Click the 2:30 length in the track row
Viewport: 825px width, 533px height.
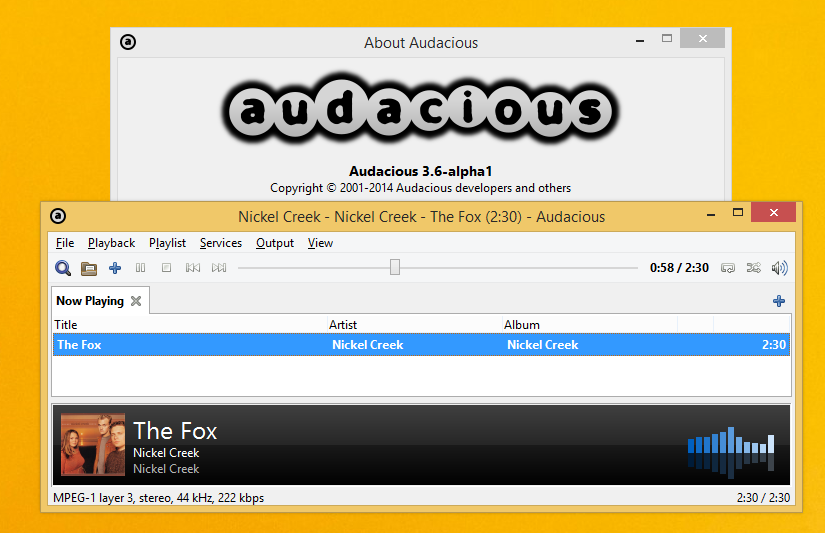click(774, 345)
